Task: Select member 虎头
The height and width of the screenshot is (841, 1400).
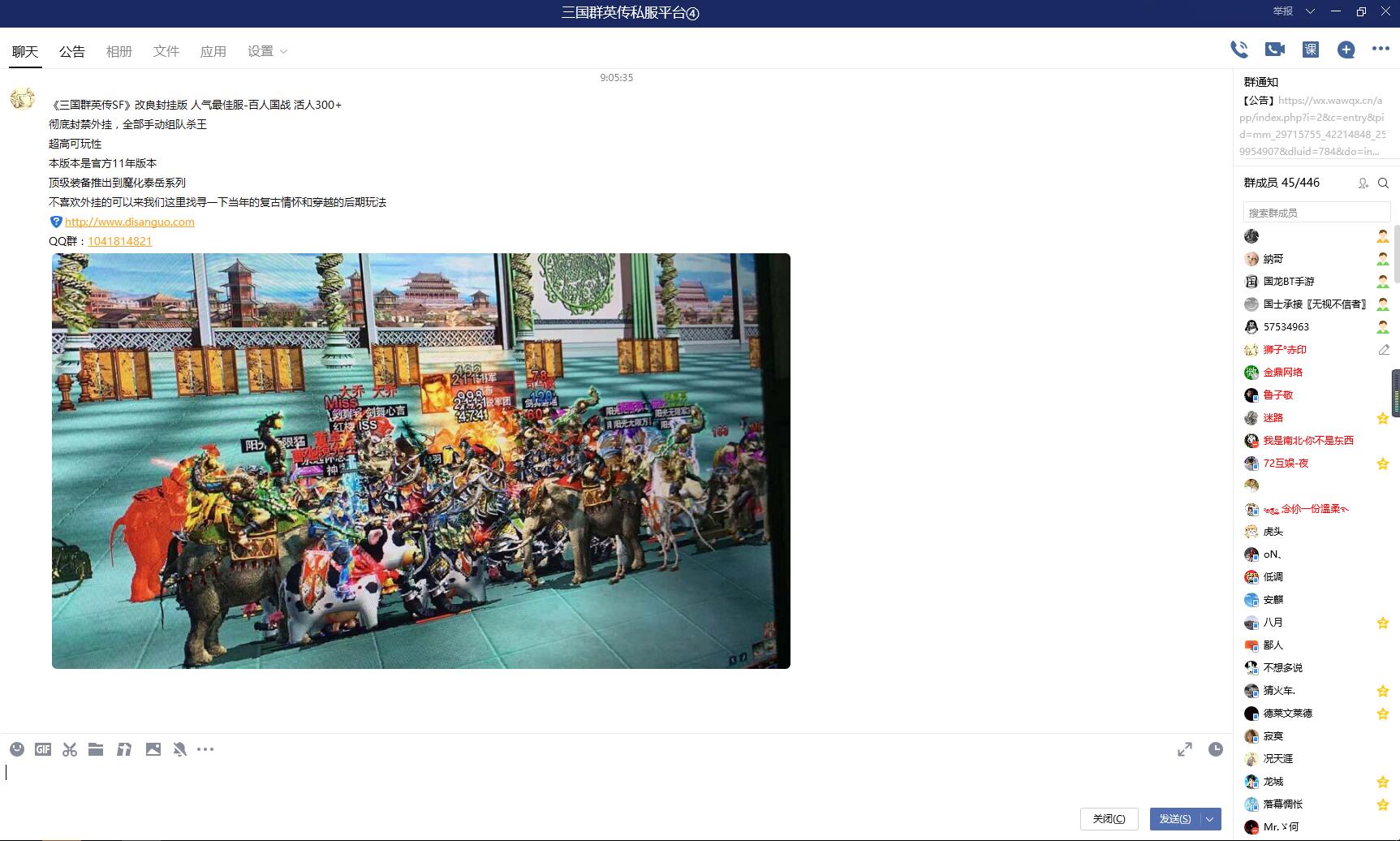Action: (1273, 532)
